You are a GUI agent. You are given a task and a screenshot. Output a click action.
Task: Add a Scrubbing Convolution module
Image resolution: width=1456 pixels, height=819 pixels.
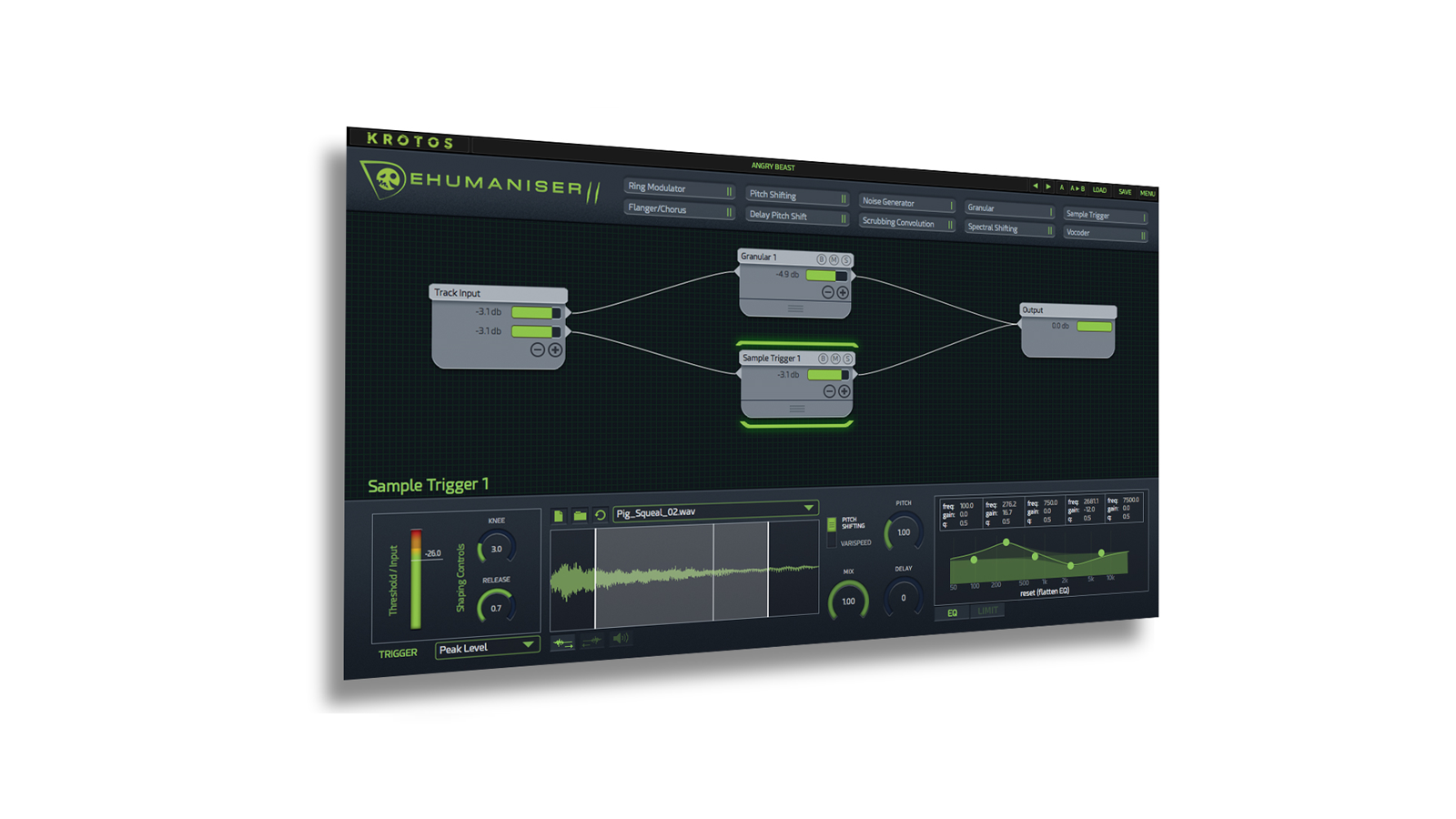(908, 223)
